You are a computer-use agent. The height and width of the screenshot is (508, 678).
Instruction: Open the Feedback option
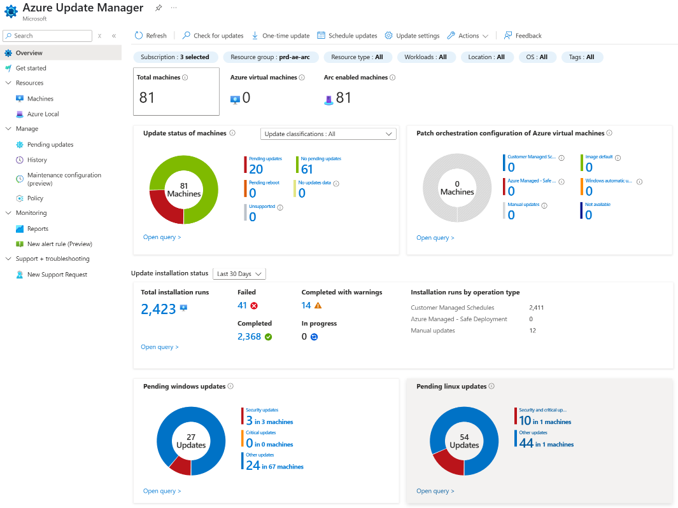pyautogui.click(x=523, y=35)
